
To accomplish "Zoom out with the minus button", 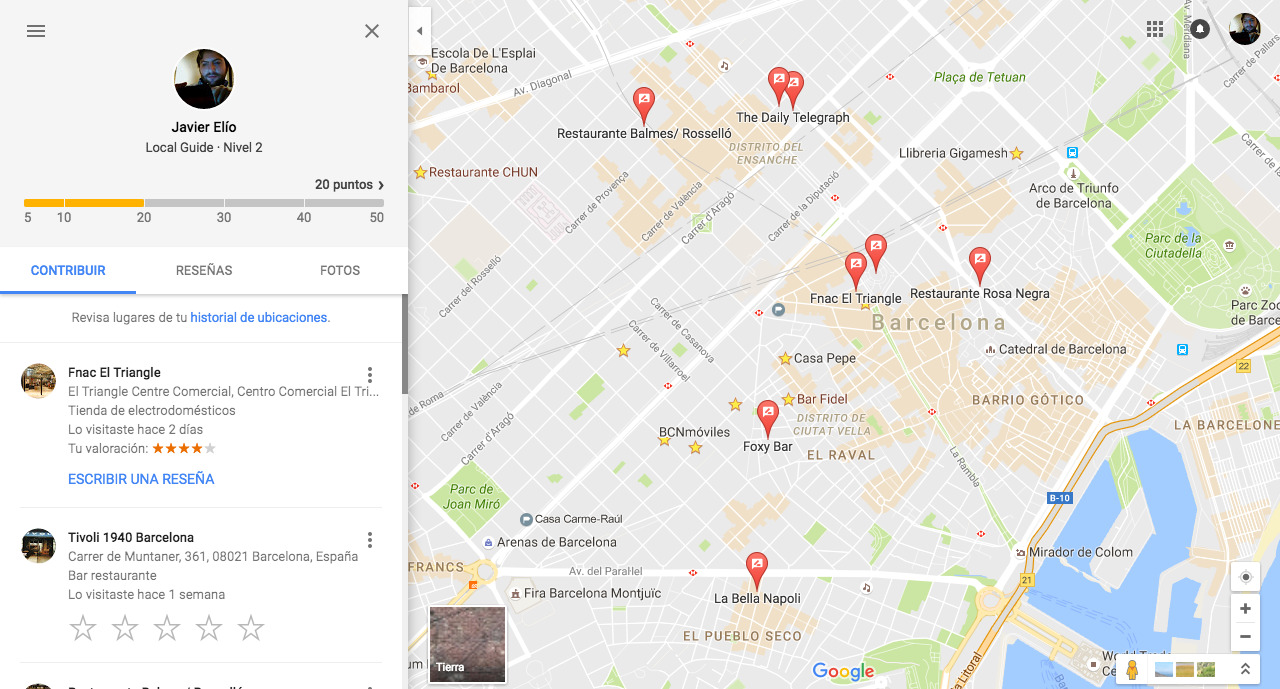I will [1245, 637].
